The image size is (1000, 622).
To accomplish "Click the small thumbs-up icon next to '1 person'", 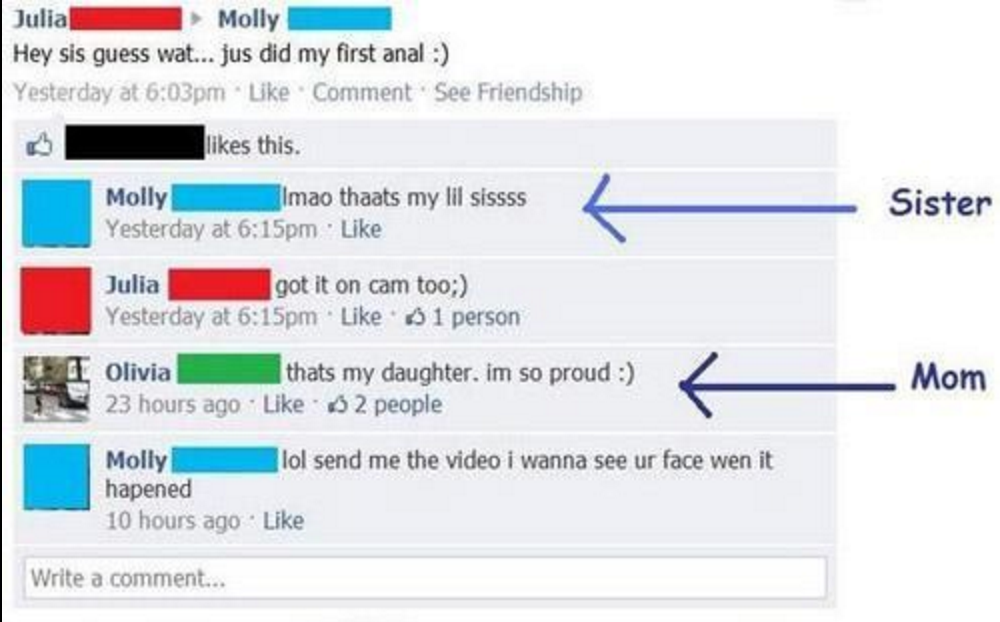I will [416, 316].
